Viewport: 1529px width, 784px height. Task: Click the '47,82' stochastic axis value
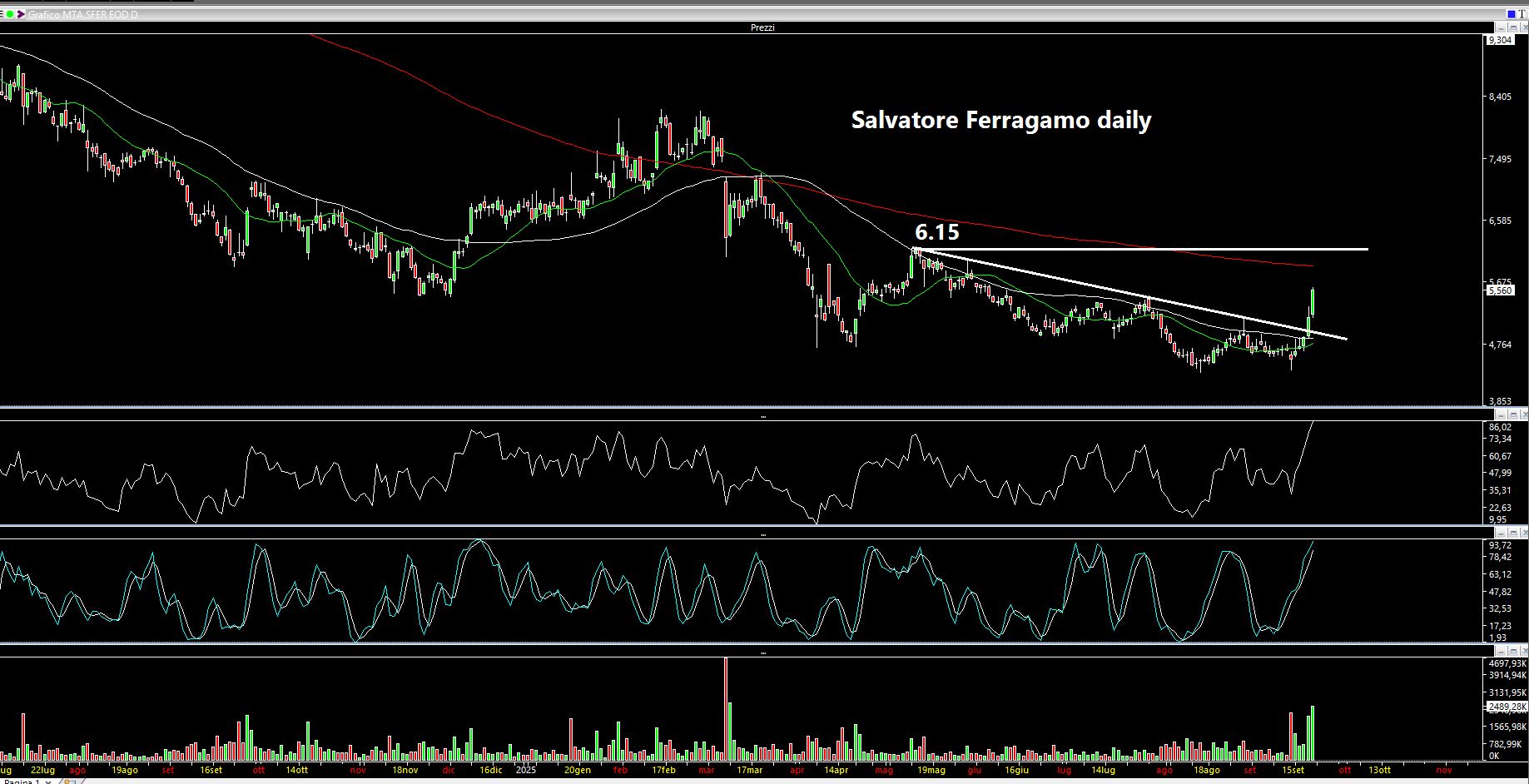1500,592
